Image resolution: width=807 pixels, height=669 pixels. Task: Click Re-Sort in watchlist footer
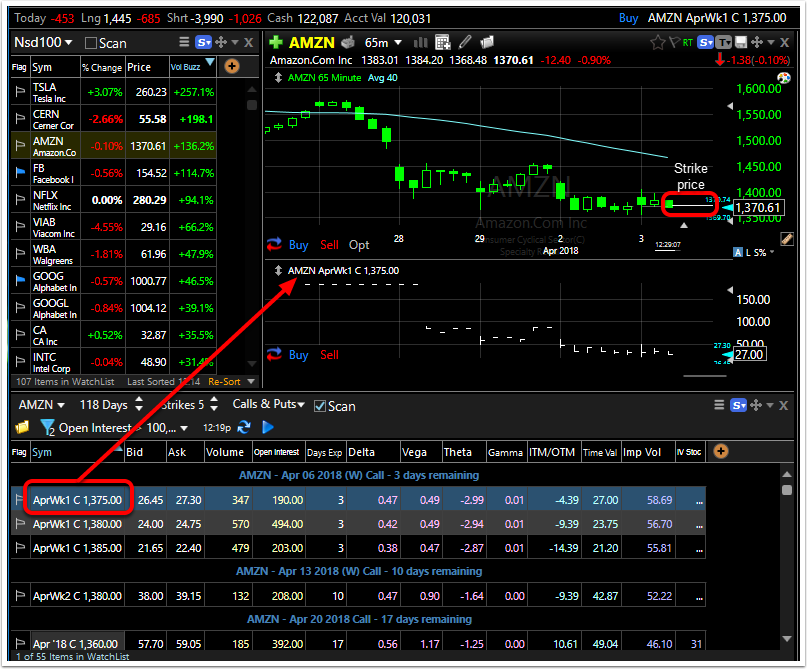pyautogui.click(x=224, y=382)
